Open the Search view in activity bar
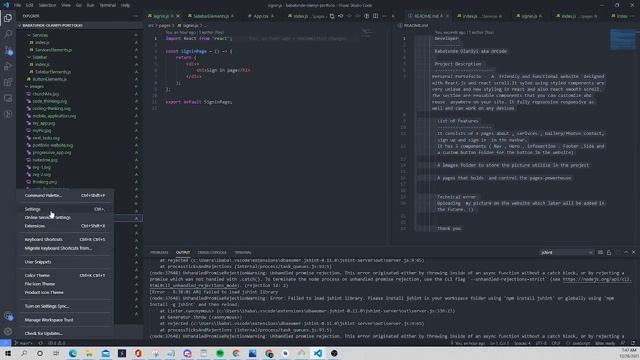Image resolution: width=640 pixels, height=360 pixels. click(x=8, y=34)
